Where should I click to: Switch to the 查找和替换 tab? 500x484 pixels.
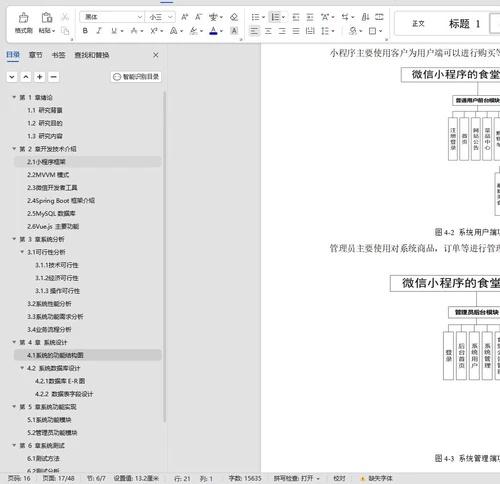(92, 55)
